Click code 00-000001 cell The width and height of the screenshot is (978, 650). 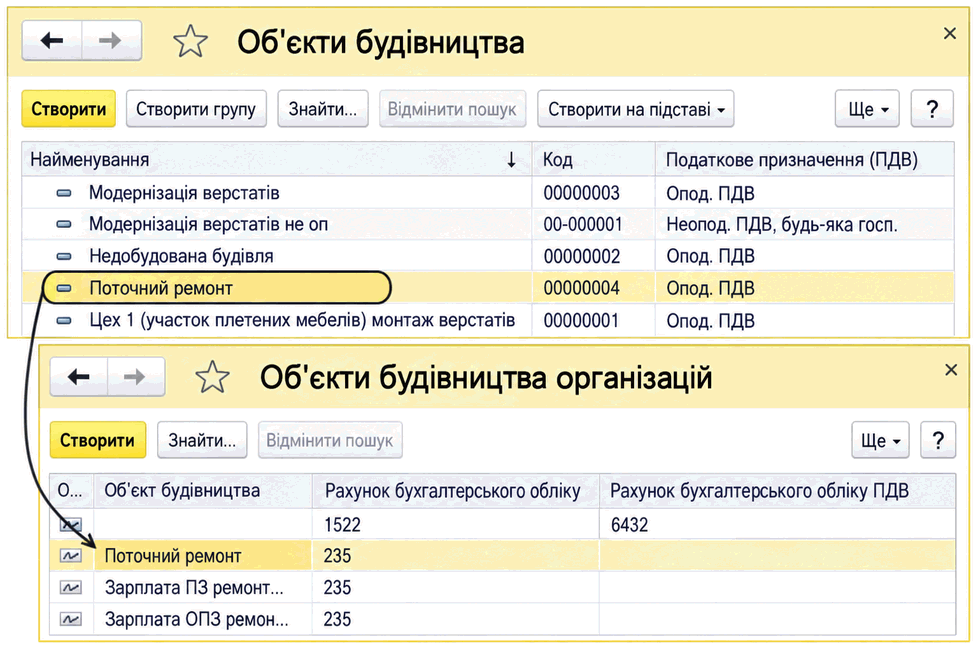(593, 225)
